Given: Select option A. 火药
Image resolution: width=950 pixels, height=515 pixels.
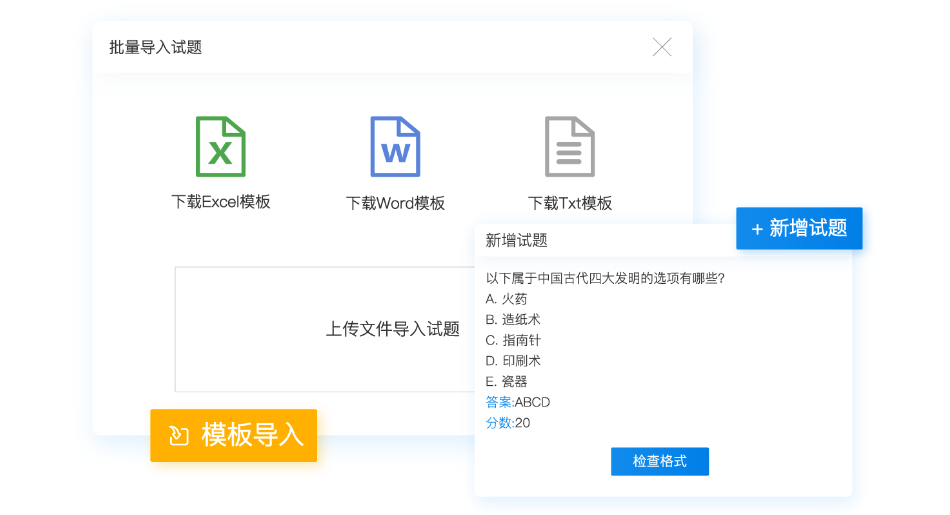Looking at the screenshot, I should (506, 299).
